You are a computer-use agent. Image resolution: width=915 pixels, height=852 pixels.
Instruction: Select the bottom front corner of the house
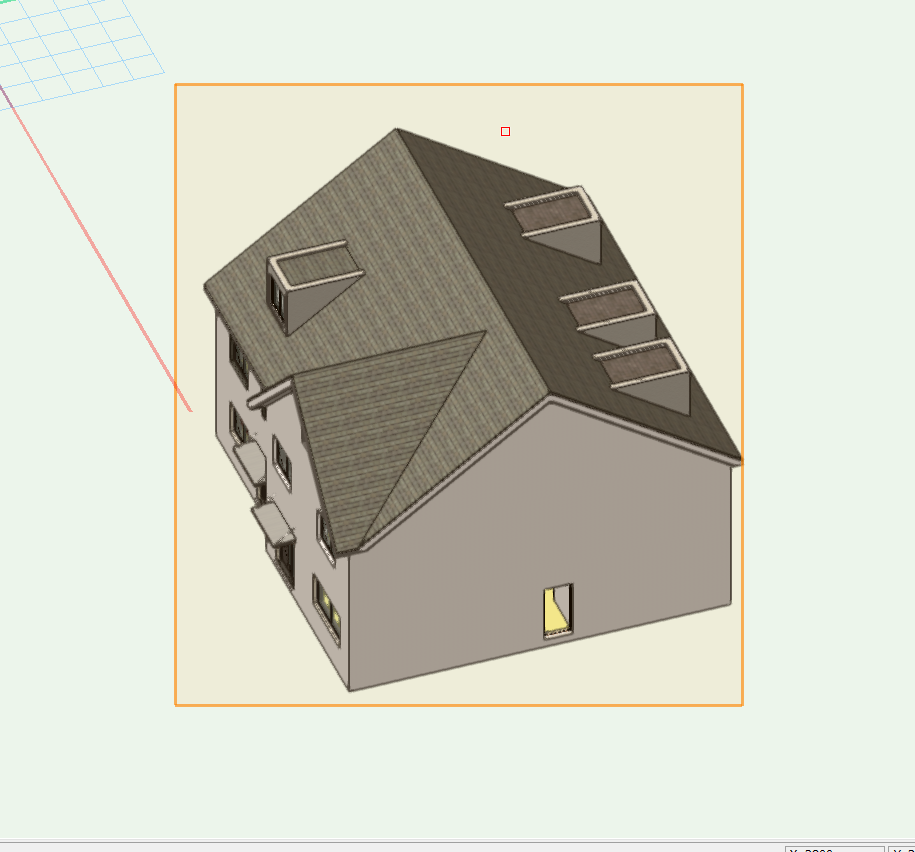[349, 689]
